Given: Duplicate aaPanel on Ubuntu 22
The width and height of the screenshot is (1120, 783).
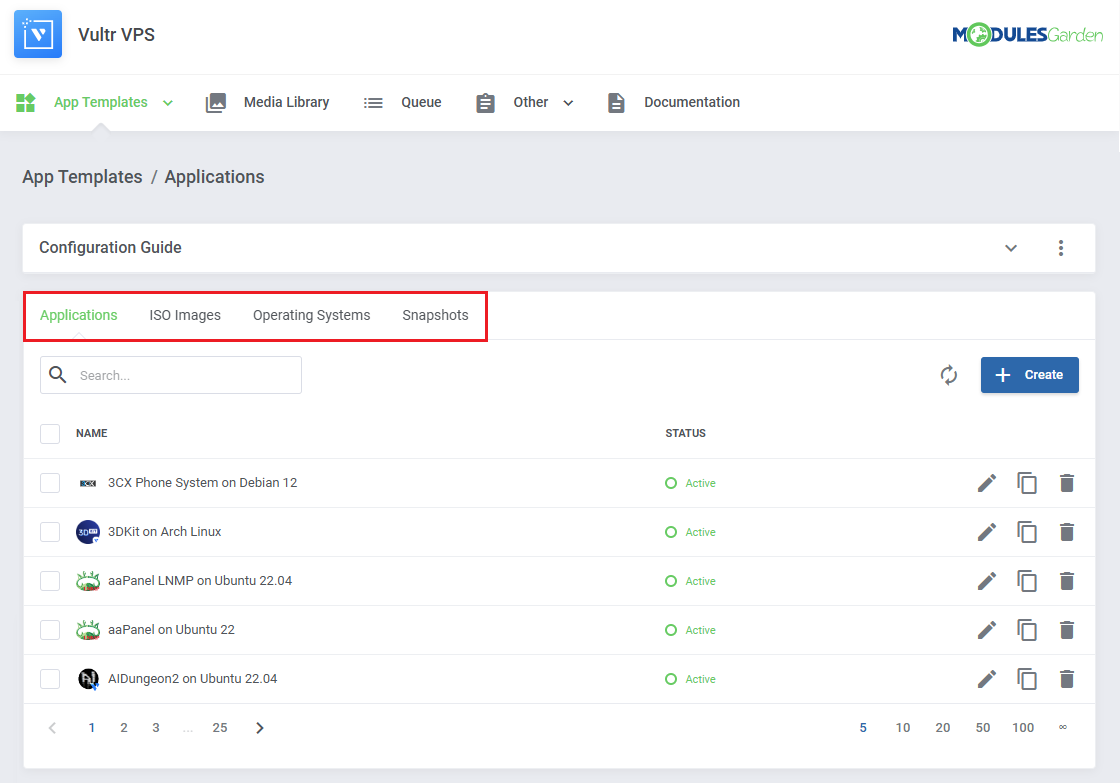Looking at the screenshot, I should (1026, 630).
